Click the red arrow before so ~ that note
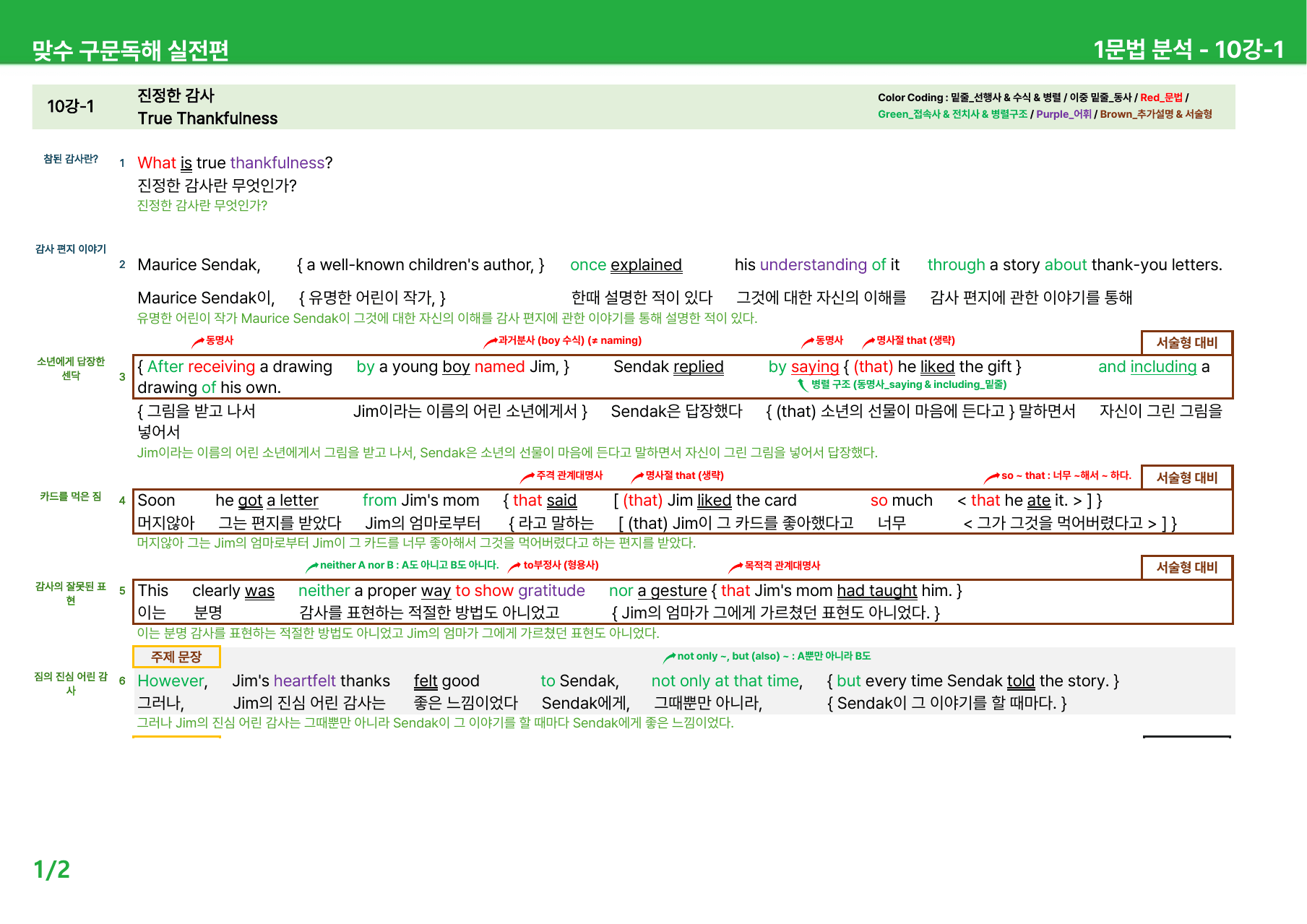This screenshot has height=924, width=1307. [x=992, y=476]
